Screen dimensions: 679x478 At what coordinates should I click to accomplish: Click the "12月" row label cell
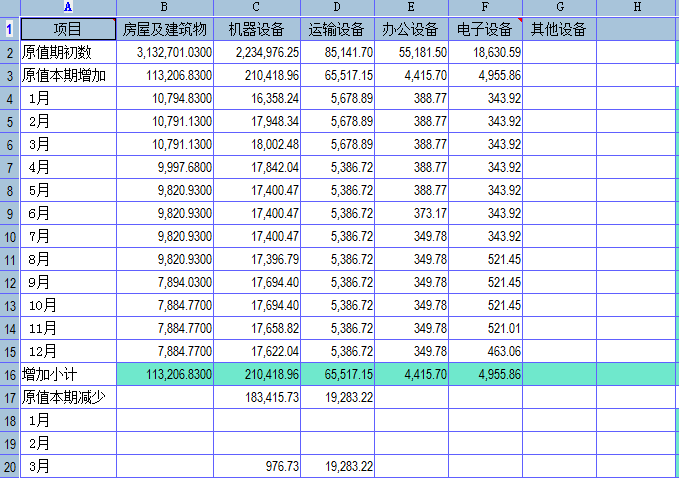(x=67, y=351)
